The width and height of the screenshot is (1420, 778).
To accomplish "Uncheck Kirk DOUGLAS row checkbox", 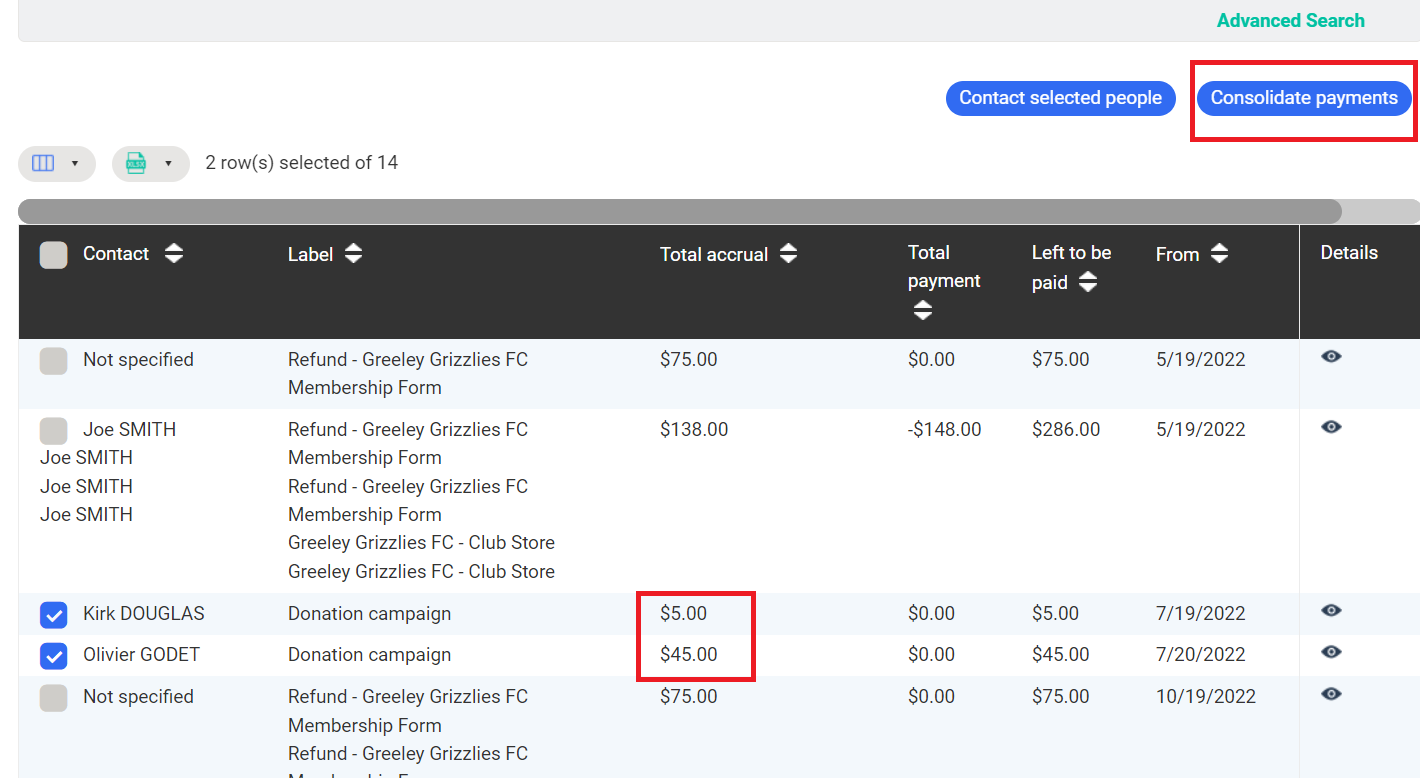I will point(54,614).
